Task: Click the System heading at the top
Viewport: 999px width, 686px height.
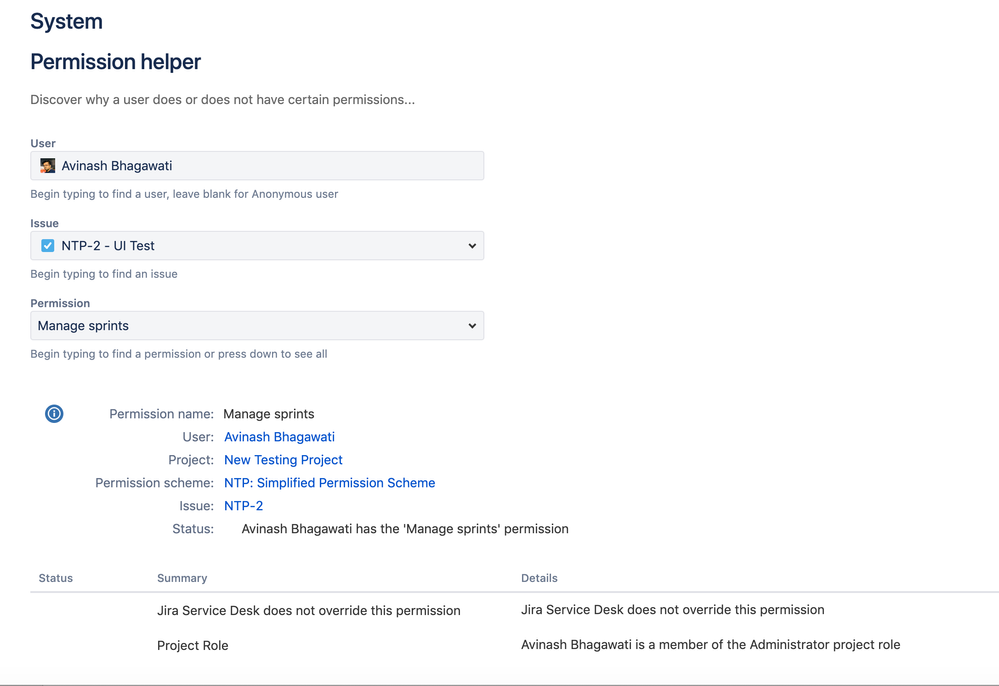Action: pos(66,21)
